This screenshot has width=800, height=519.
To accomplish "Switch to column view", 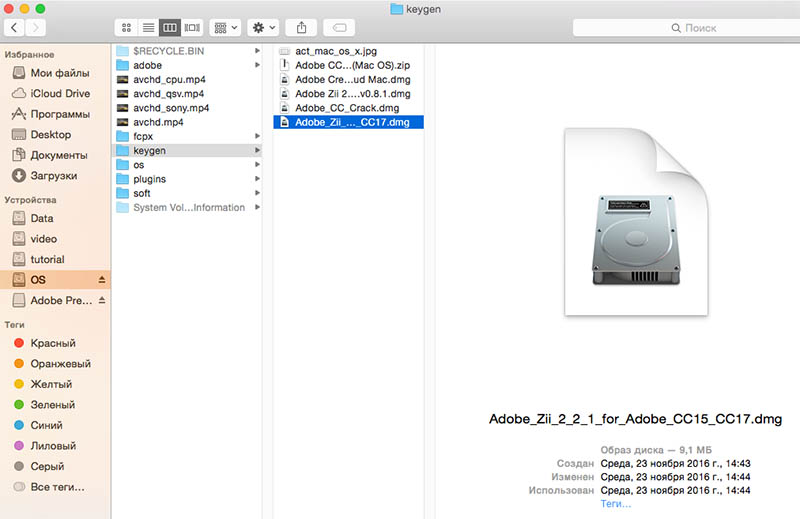I will click(170, 28).
